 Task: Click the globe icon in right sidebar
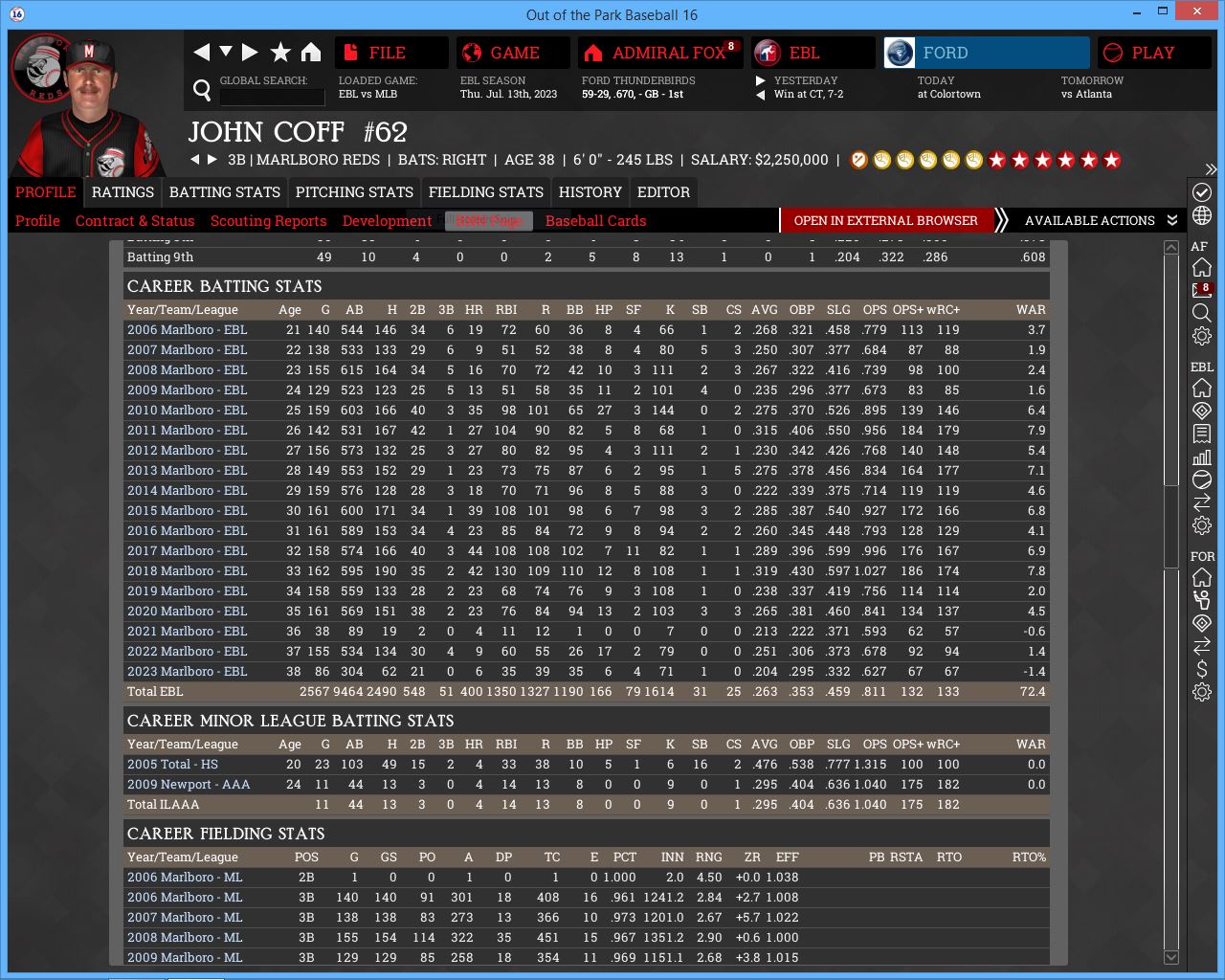point(1202,216)
